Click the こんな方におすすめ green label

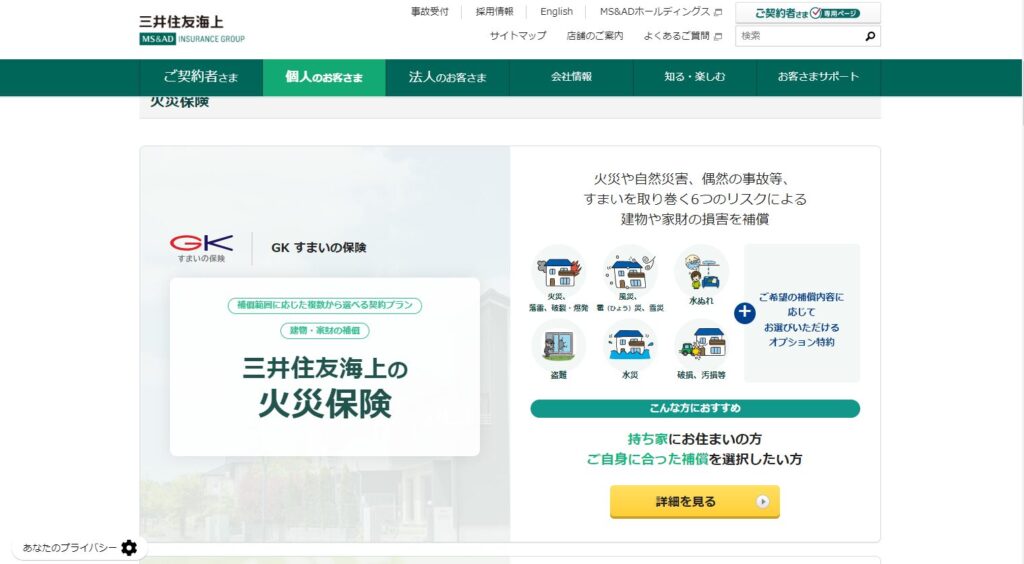click(695, 408)
